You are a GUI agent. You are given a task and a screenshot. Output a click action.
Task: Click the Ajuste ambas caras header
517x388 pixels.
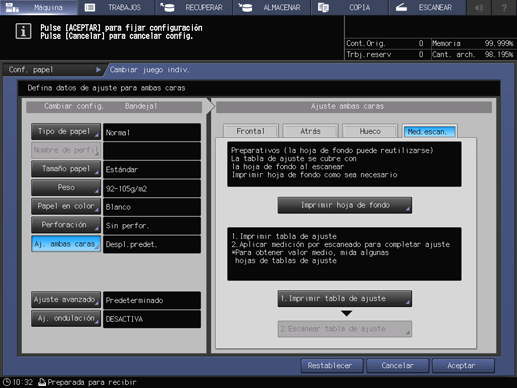(354, 106)
